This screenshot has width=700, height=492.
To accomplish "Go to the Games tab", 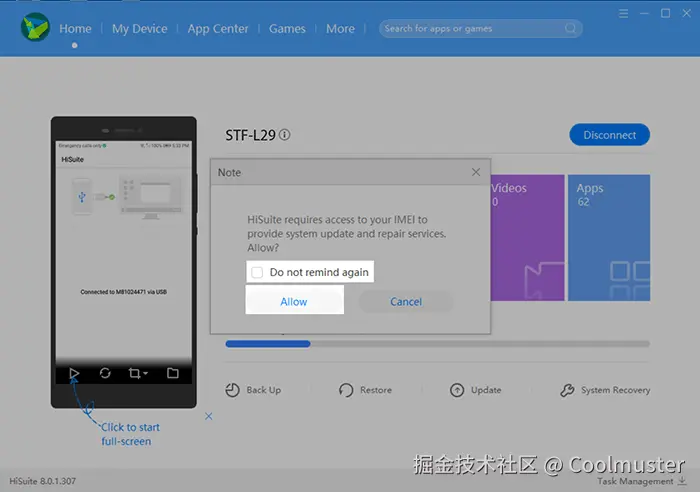I will [287, 29].
